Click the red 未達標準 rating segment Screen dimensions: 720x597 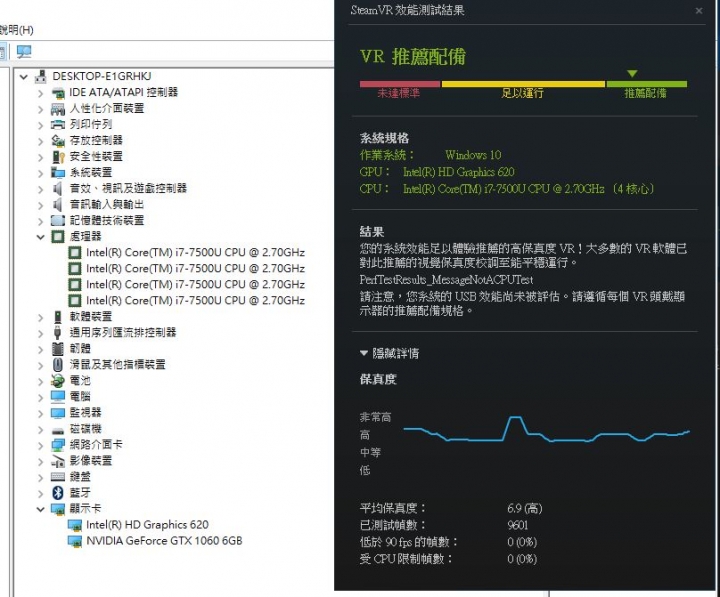tap(399, 84)
